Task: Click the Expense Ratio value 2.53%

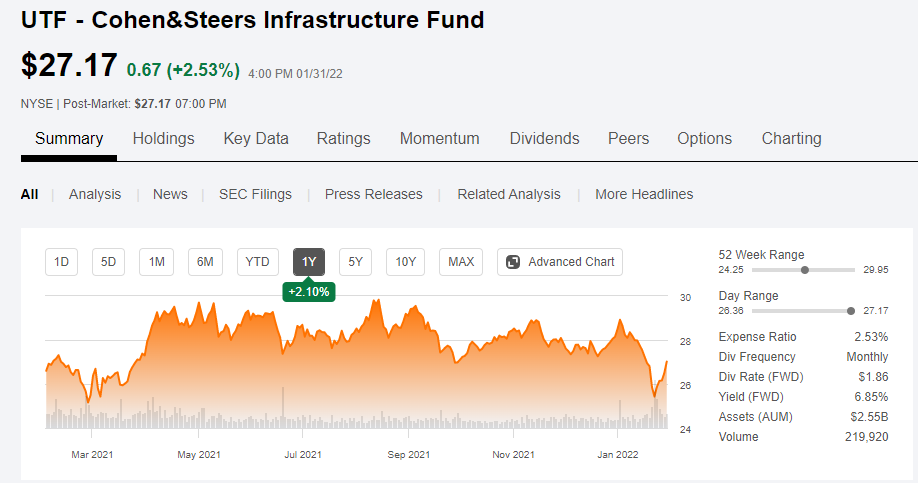Action: coord(871,337)
